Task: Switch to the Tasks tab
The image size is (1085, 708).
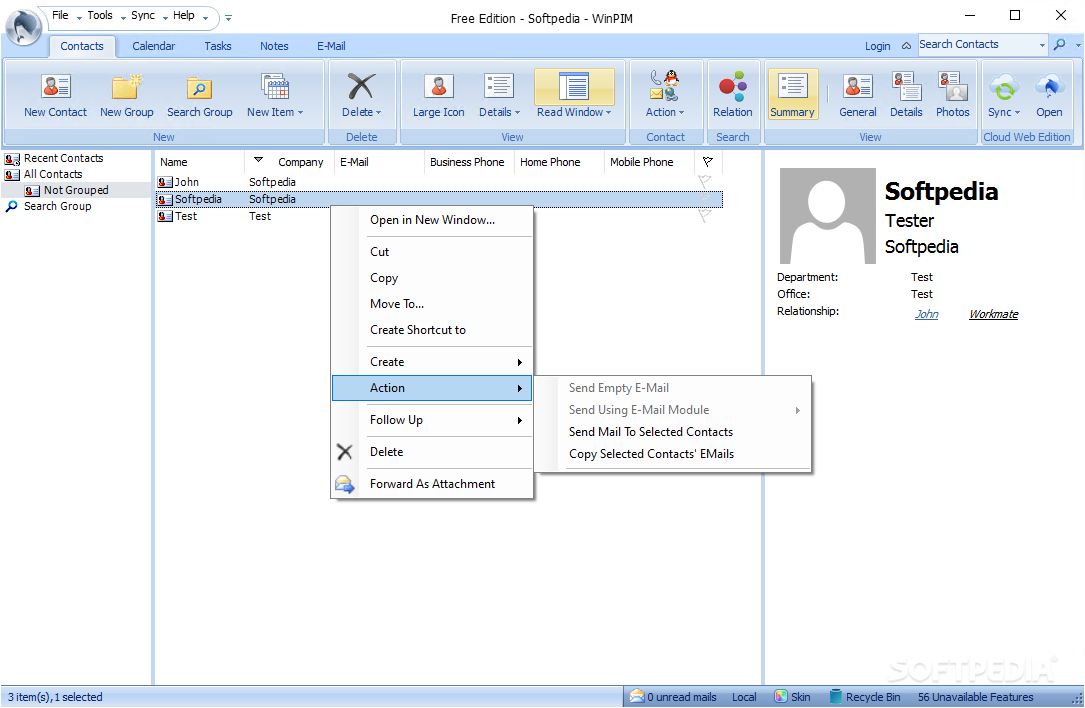Action: (217, 46)
